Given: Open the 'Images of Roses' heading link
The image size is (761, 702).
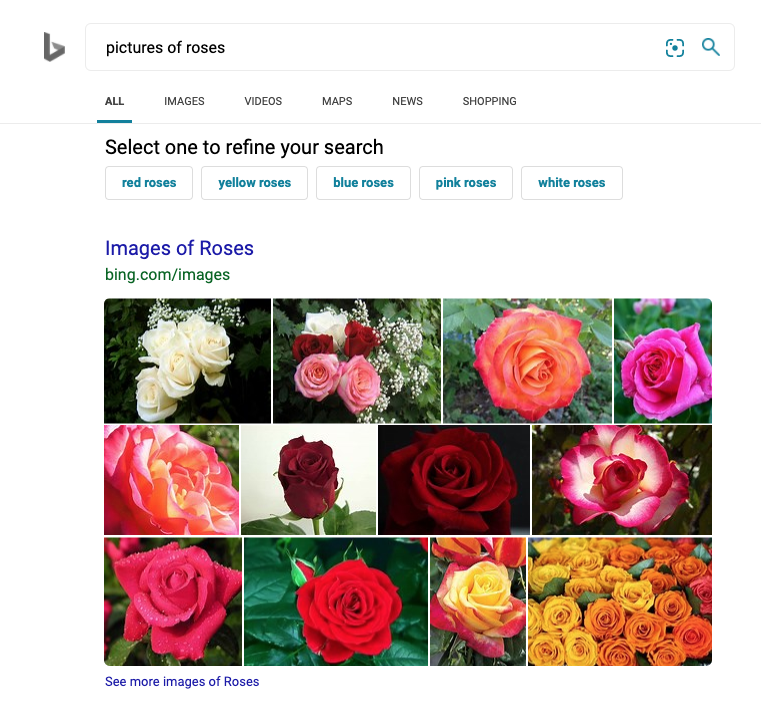Looking at the screenshot, I should (x=179, y=248).
